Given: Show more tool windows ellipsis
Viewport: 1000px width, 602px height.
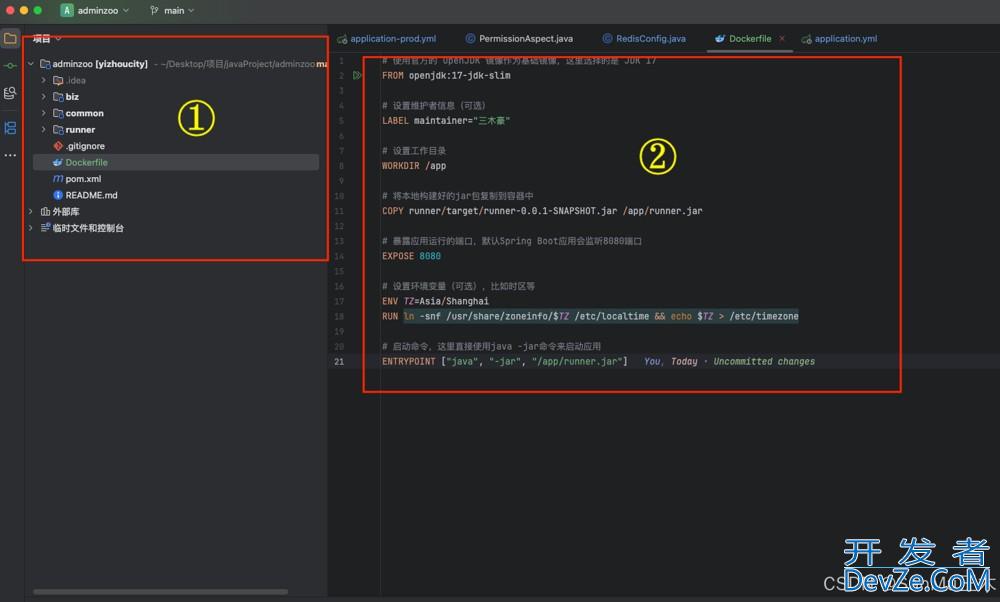Looking at the screenshot, I should pos(10,155).
